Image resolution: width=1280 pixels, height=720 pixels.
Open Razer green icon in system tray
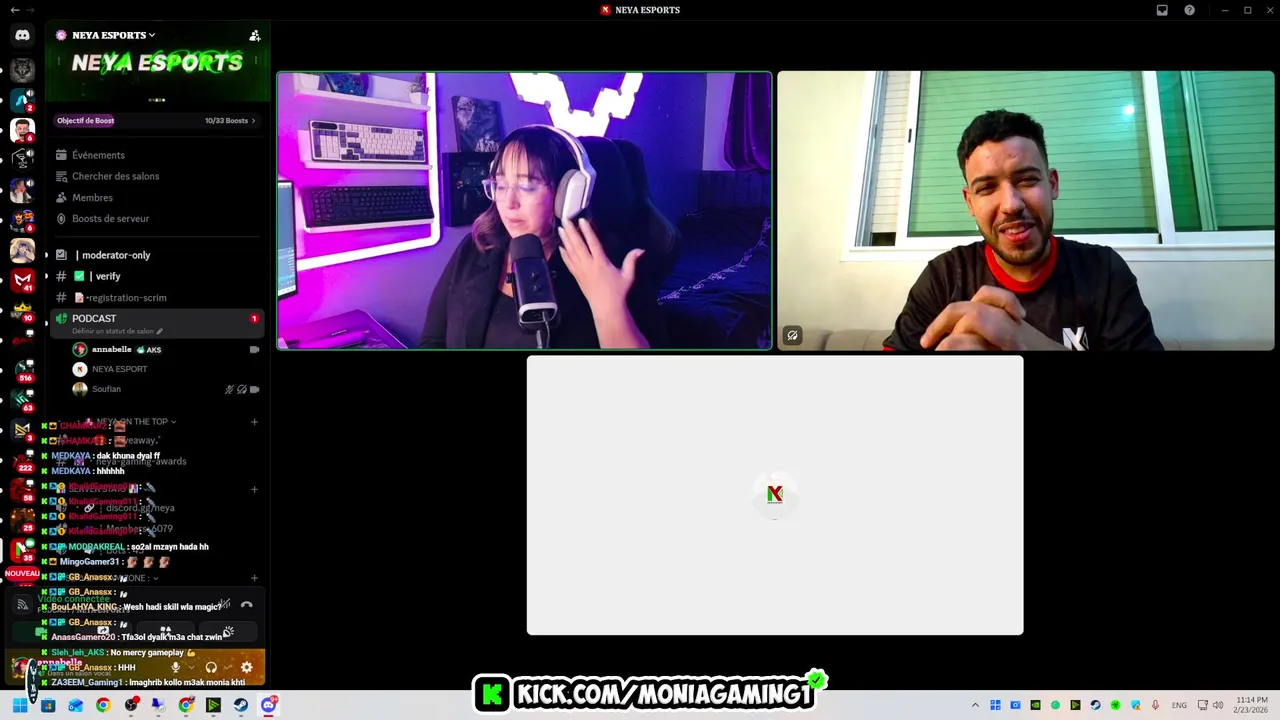(x=1115, y=705)
